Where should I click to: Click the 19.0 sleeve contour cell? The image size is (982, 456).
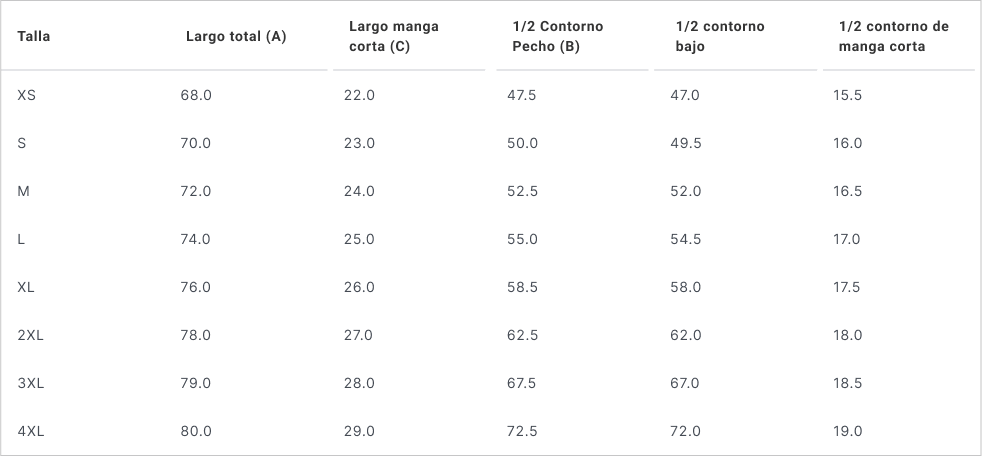coord(847,431)
